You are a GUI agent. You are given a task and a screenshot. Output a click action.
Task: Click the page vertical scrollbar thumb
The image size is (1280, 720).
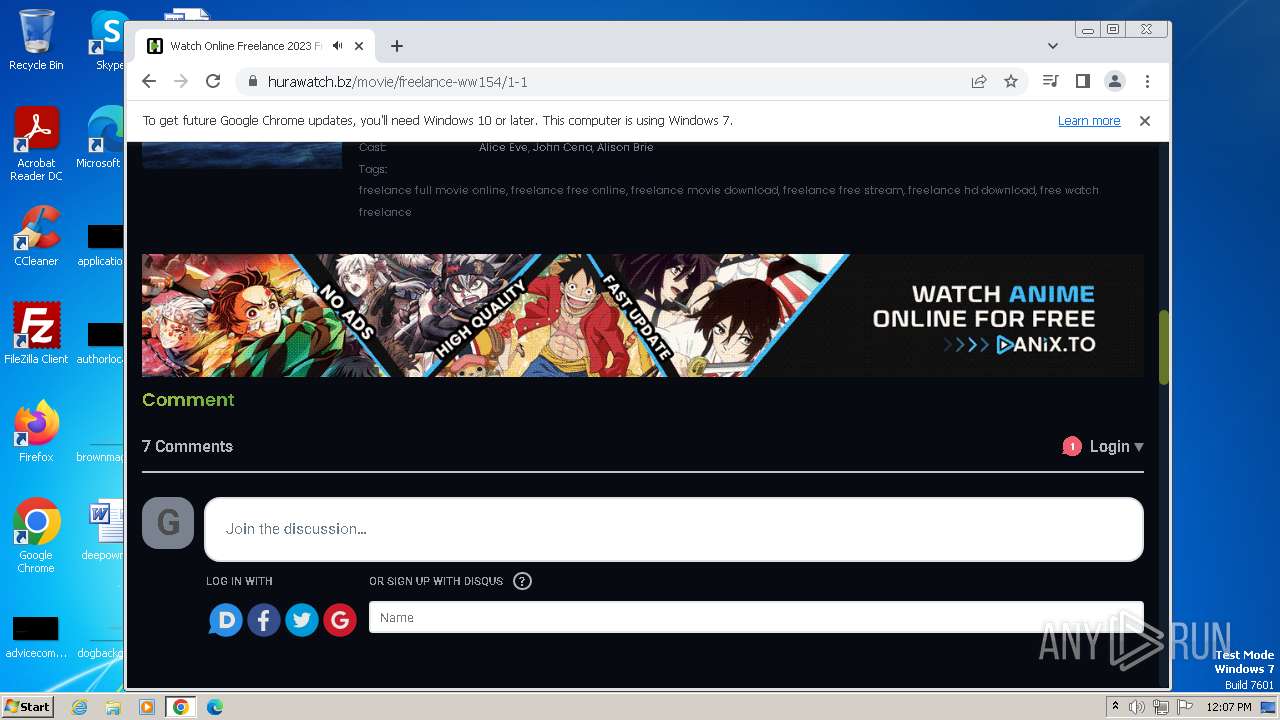[1164, 348]
